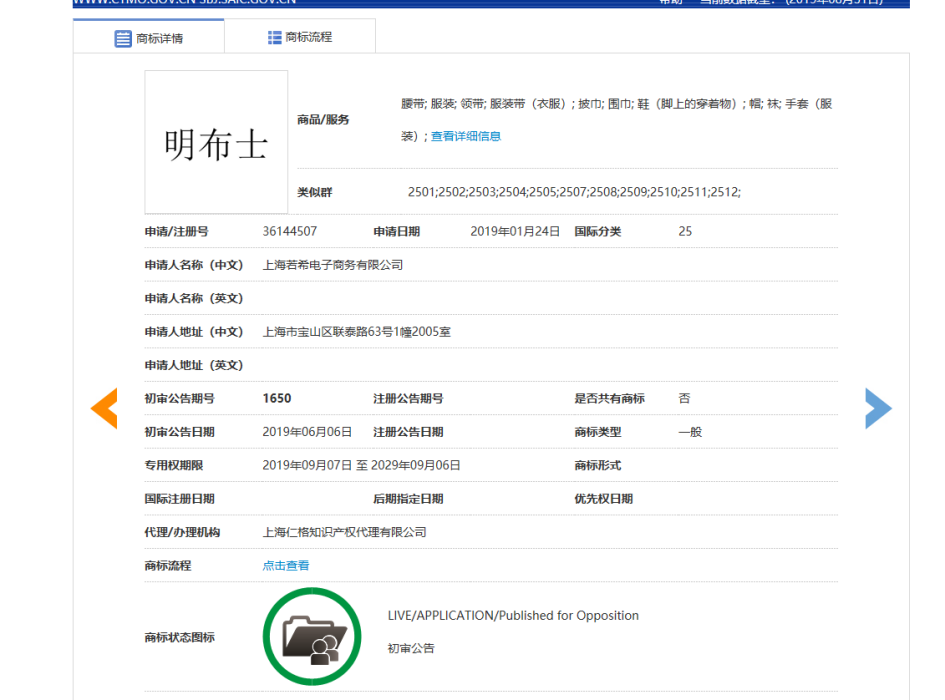The width and height of the screenshot is (945, 700).
Task: Click the 注册公告期号 label
Action: [408, 399]
